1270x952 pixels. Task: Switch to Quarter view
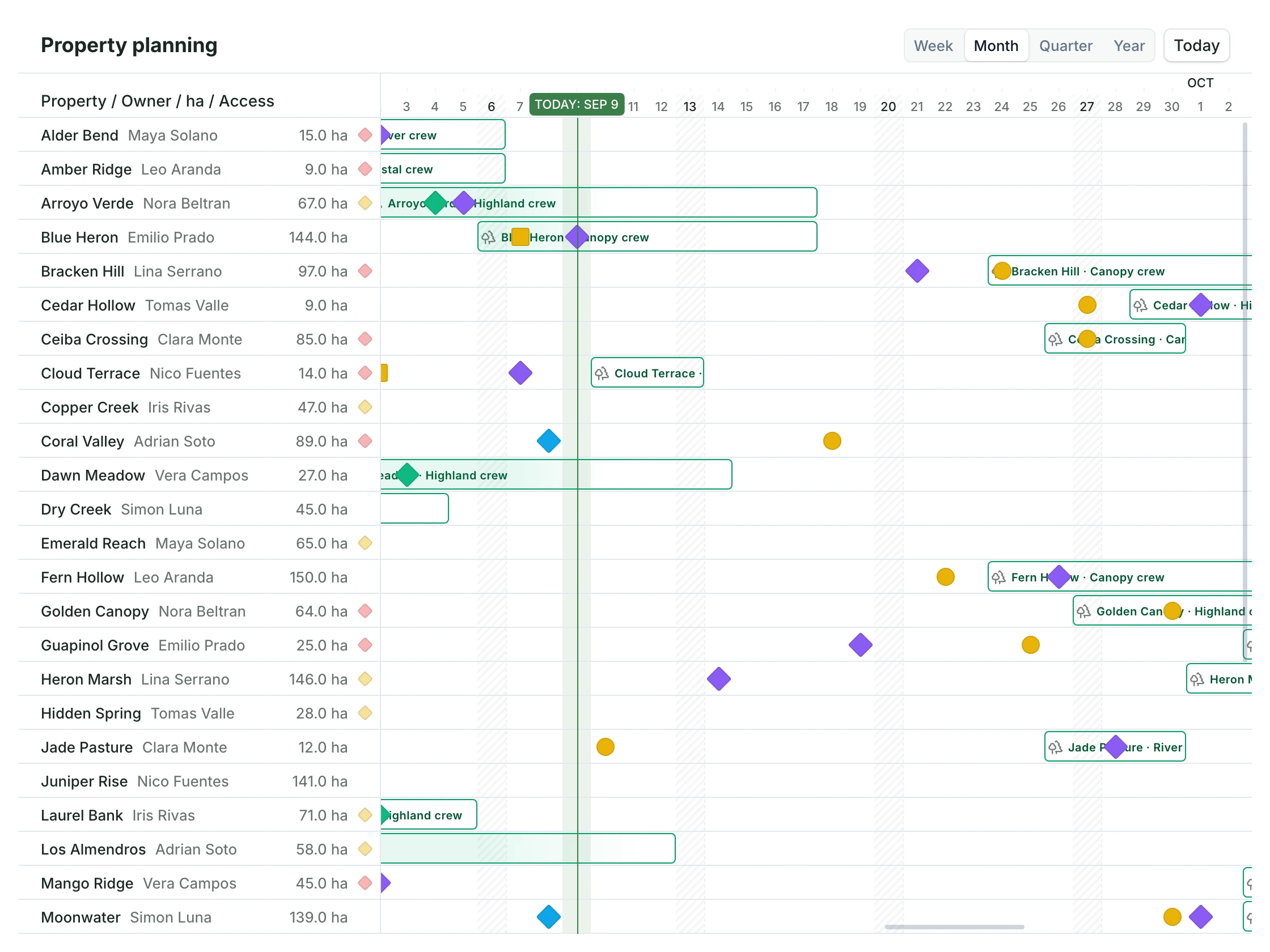(1065, 45)
